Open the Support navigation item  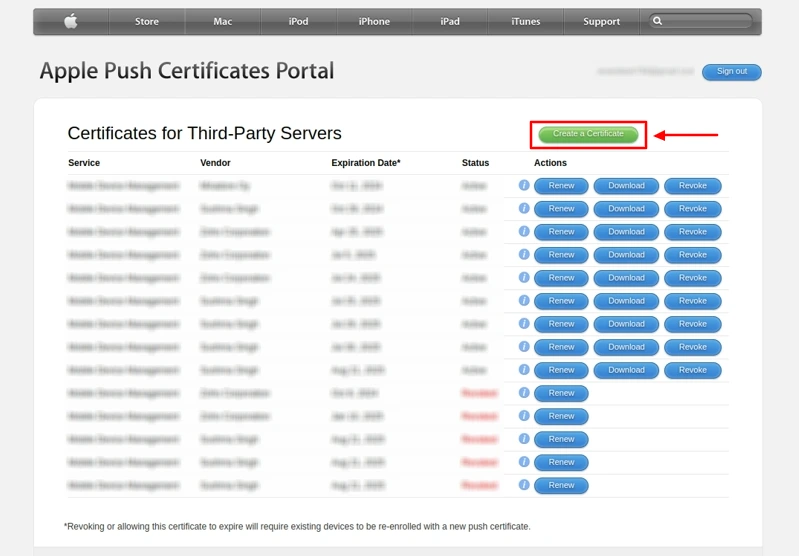pyautogui.click(x=601, y=21)
